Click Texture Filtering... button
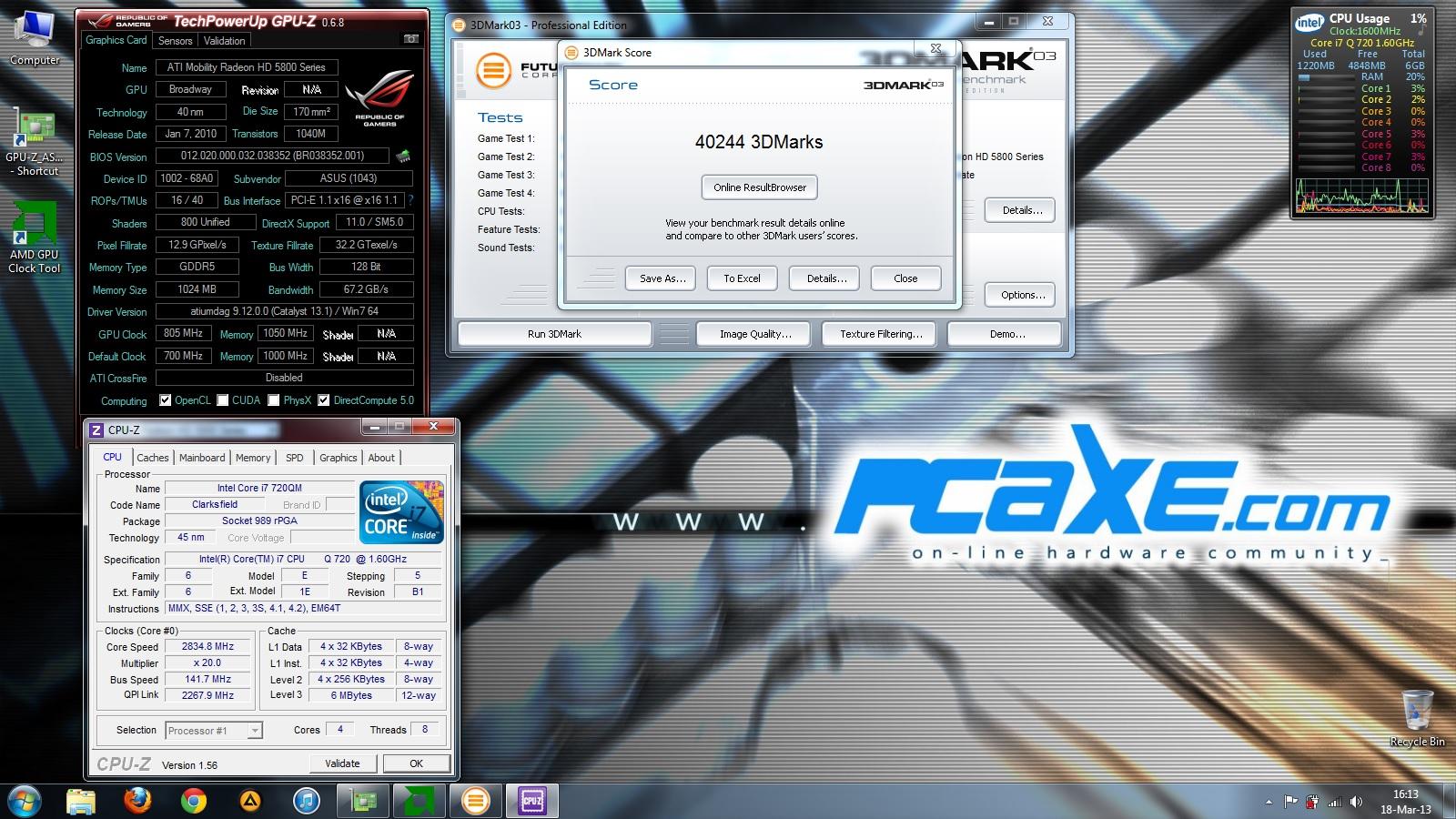Image resolution: width=1456 pixels, height=819 pixels. coord(881,334)
